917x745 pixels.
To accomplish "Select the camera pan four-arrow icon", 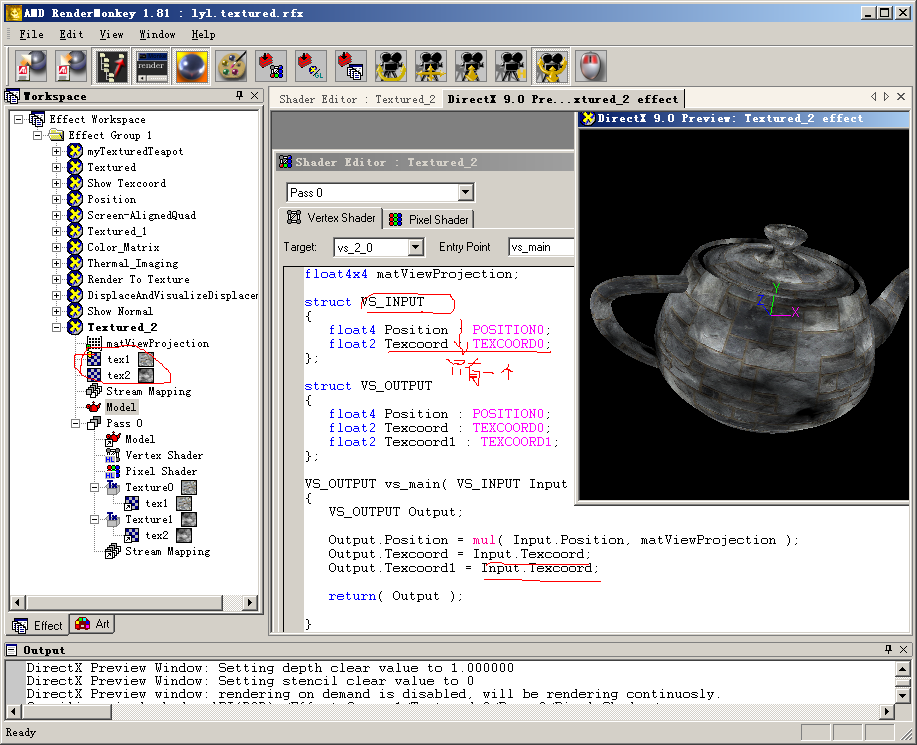I will pyautogui.click(x=431, y=66).
